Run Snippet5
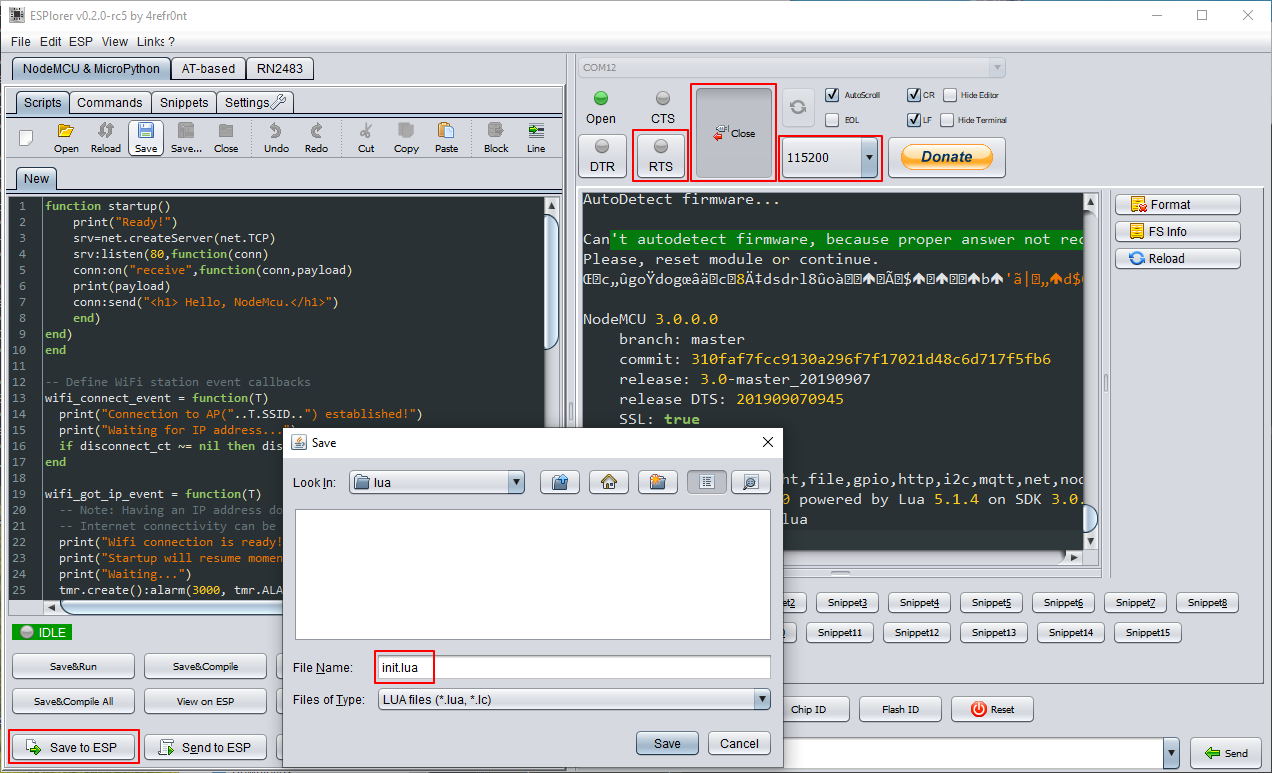 point(993,602)
